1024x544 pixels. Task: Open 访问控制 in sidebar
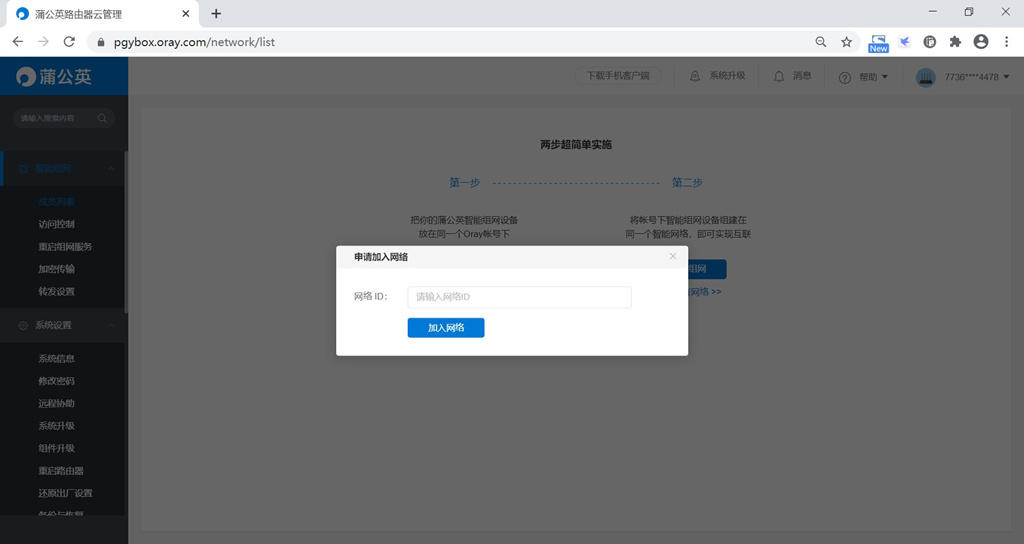56,224
